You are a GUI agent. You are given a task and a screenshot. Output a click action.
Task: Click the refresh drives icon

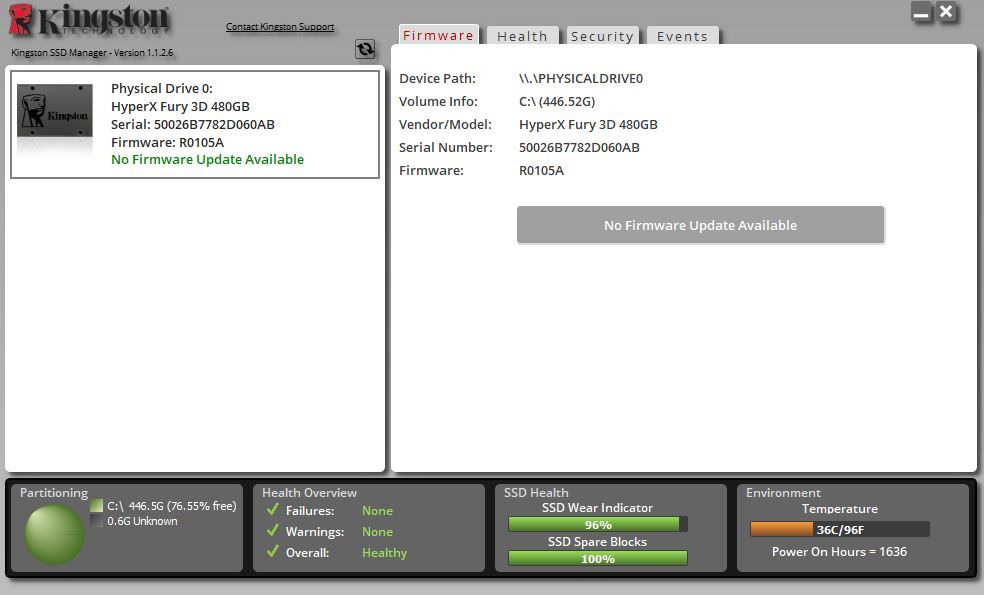pos(365,49)
